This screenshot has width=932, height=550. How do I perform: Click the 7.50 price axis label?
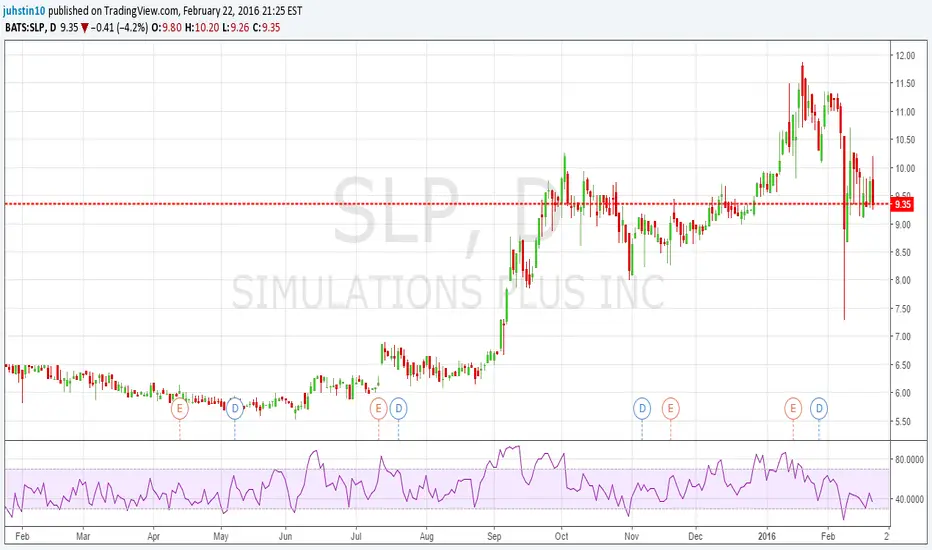pyautogui.click(x=903, y=309)
